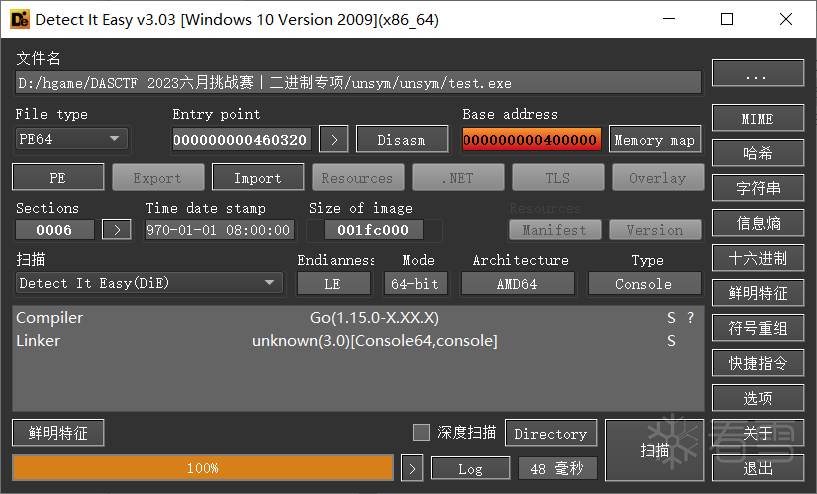Open the scan Log
The height and width of the screenshot is (494, 817).
(x=471, y=468)
